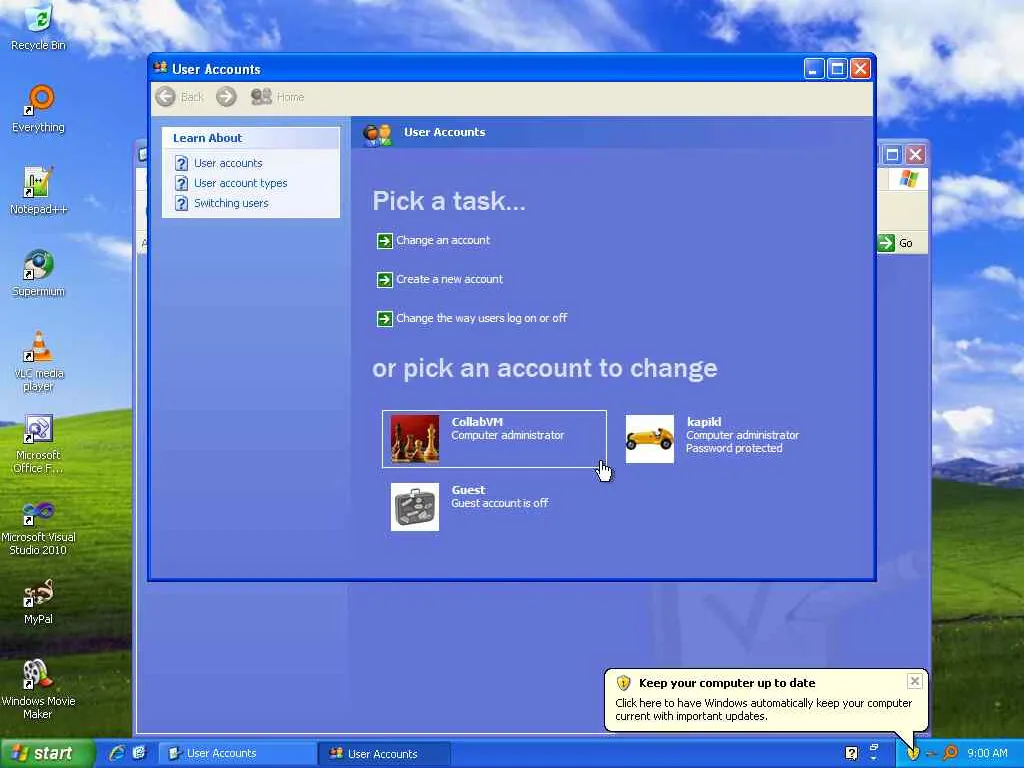1024x768 pixels.
Task: Click the green arrow beside 'Change an account'
Action: 385,241
